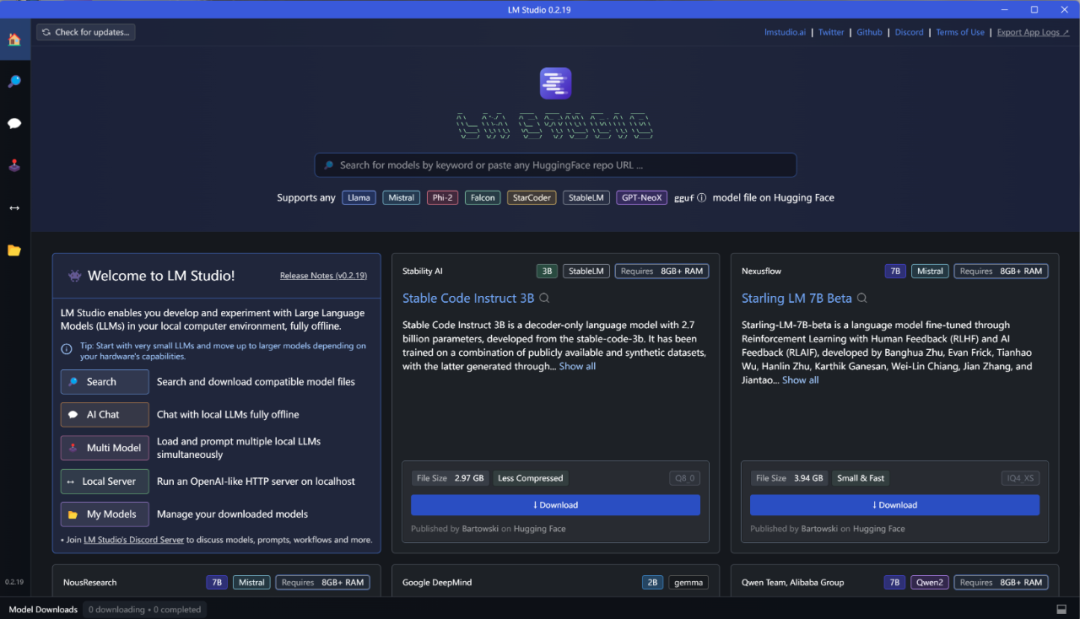Select the Llama architecture tag
1080x619 pixels.
click(359, 198)
